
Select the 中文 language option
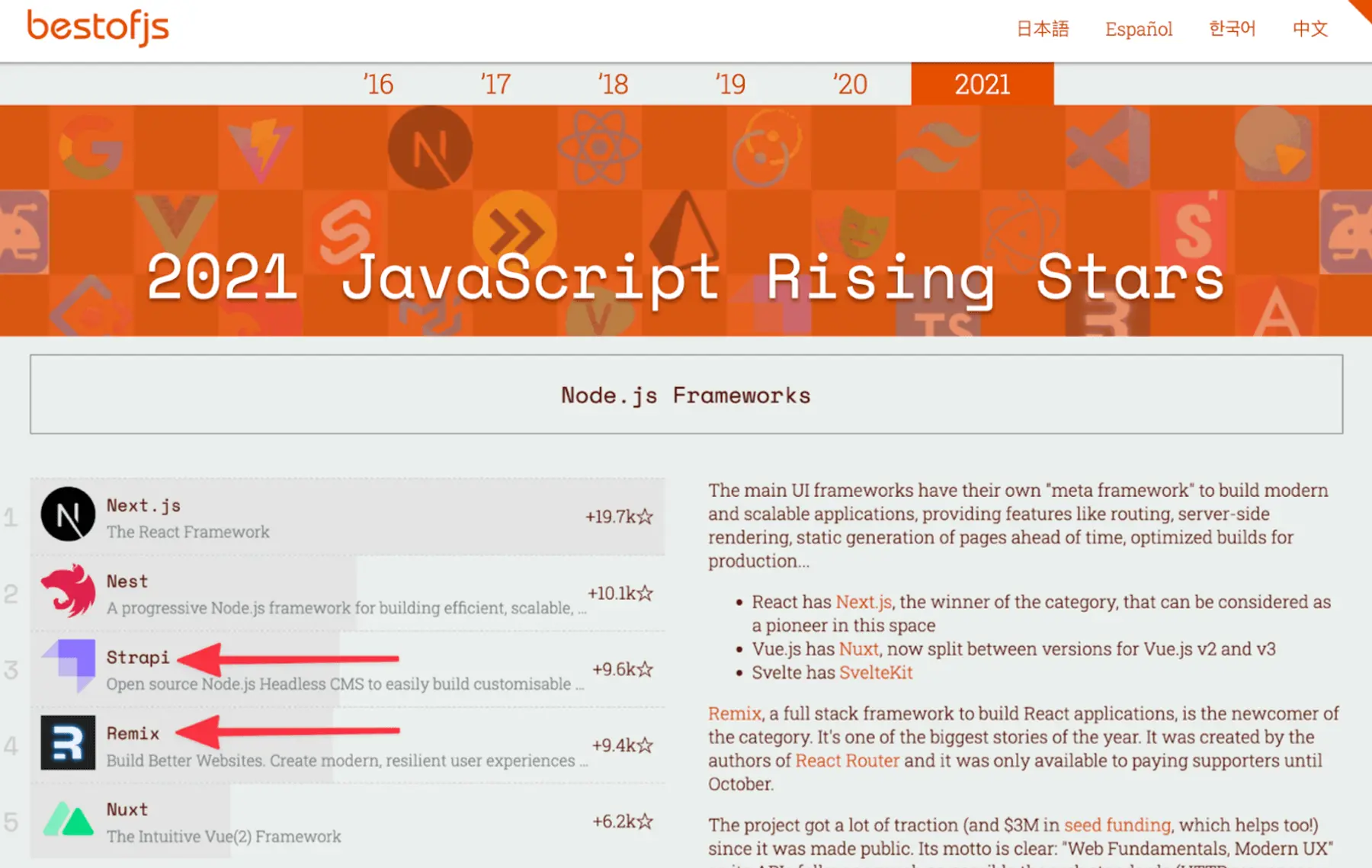click(1309, 29)
